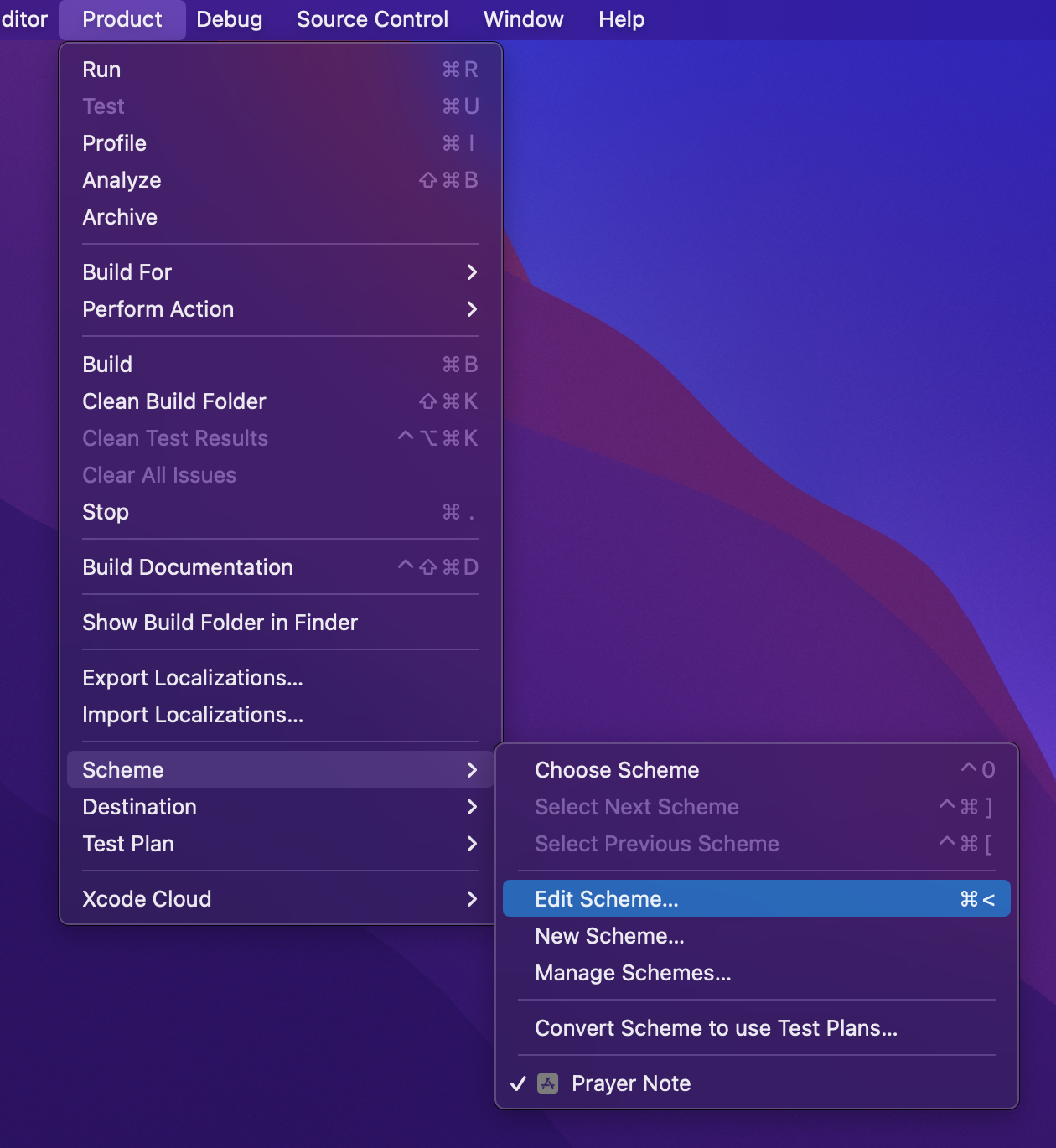The width and height of the screenshot is (1056, 1148).
Task: Expand the Destination submenu
Action: tap(281, 807)
